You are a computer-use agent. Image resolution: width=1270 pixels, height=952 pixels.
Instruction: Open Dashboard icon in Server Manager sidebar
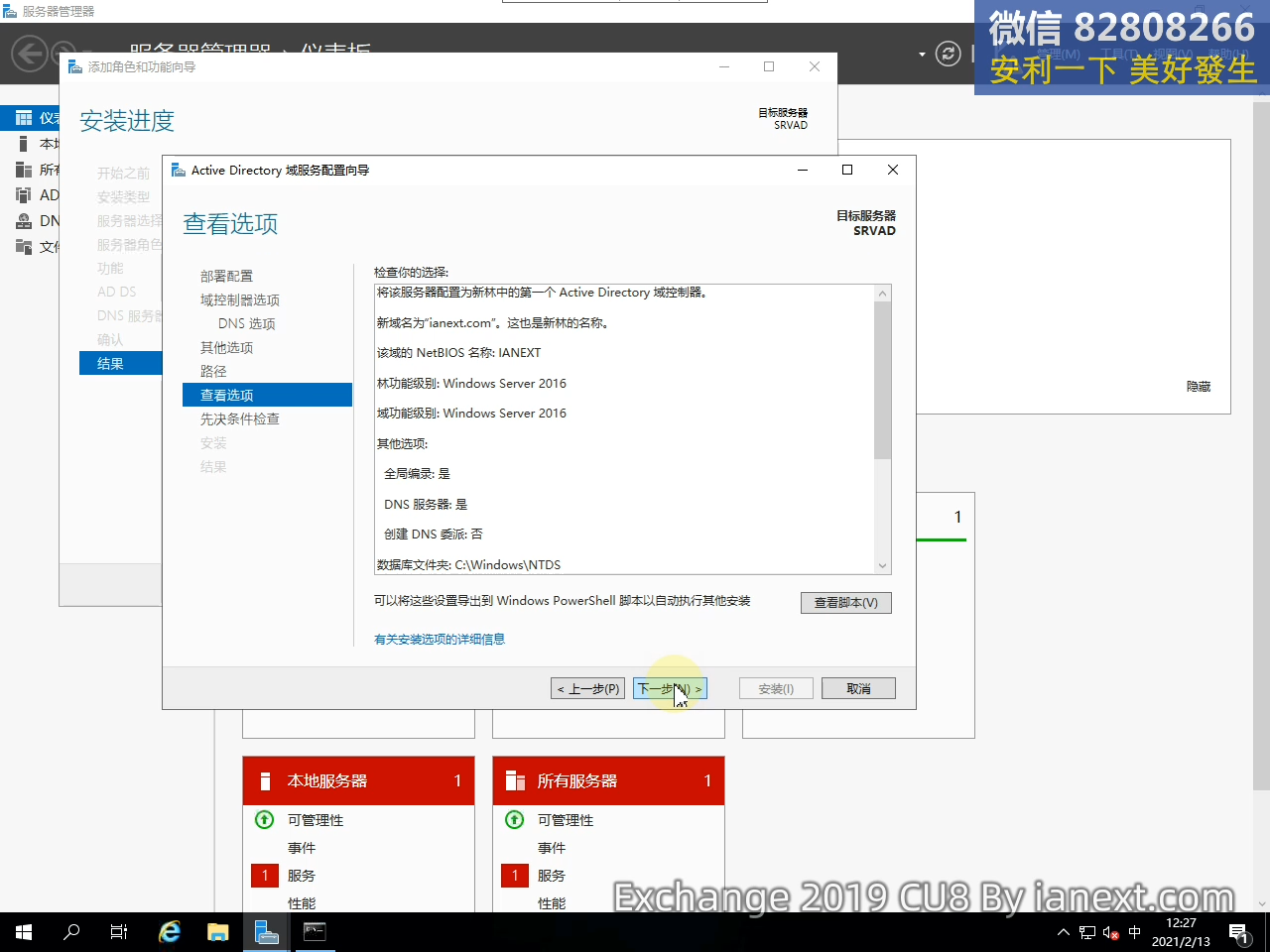point(24,118)
